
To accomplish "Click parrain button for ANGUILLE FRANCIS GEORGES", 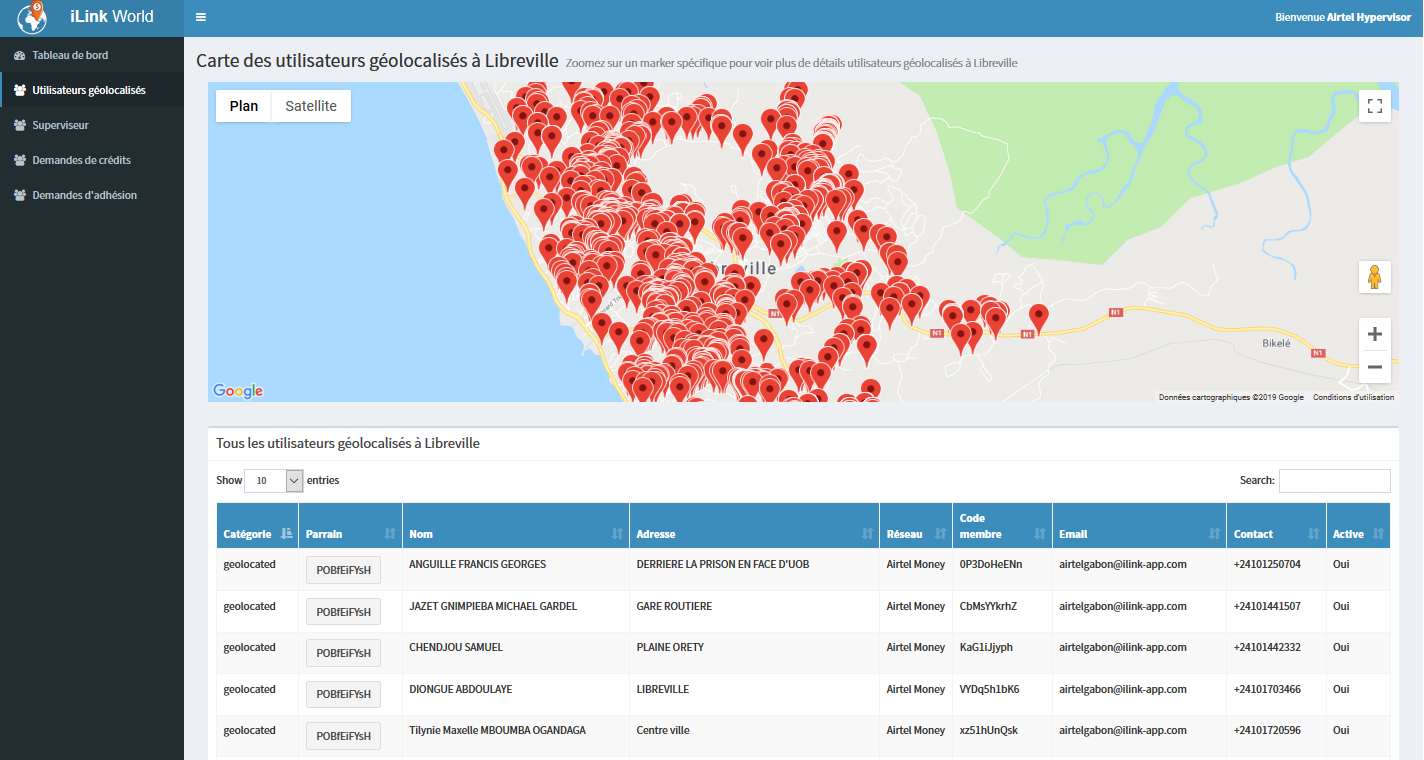I will click(x=343, y=570).
